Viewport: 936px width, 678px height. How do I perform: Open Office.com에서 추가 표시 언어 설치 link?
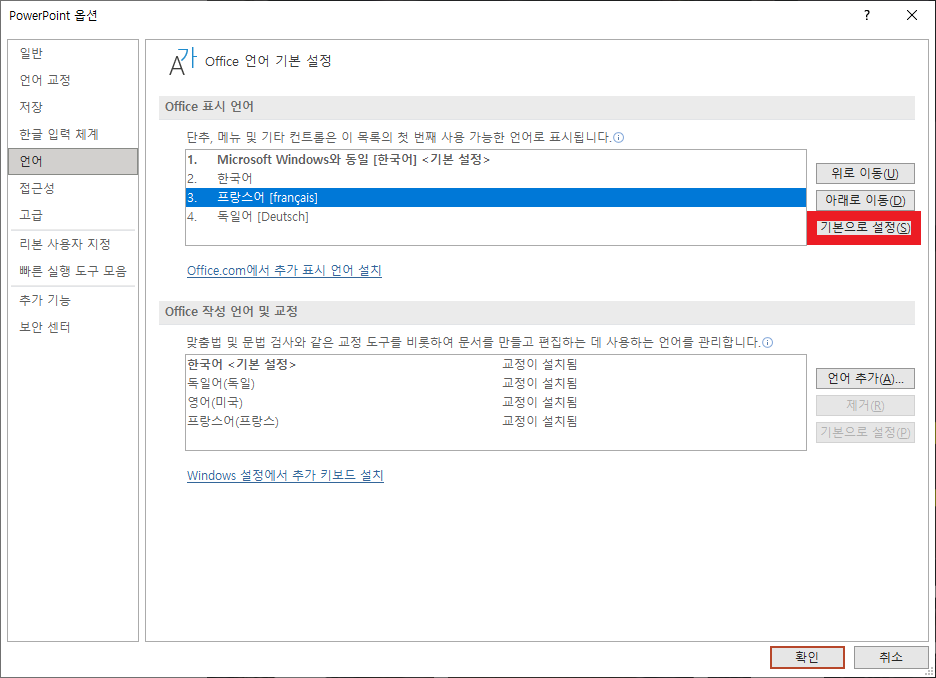284,270
